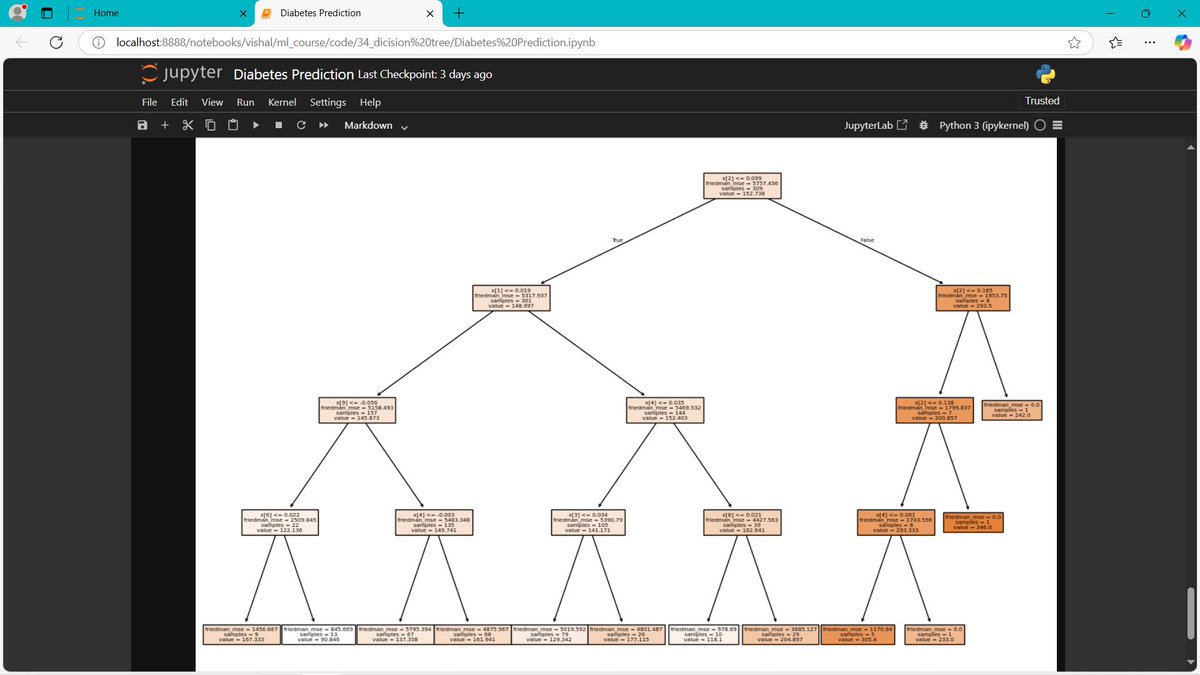This screenshot has height=675, width=1200.
Task: View site information icon in the address bar
Action: [x=99, y=42]
